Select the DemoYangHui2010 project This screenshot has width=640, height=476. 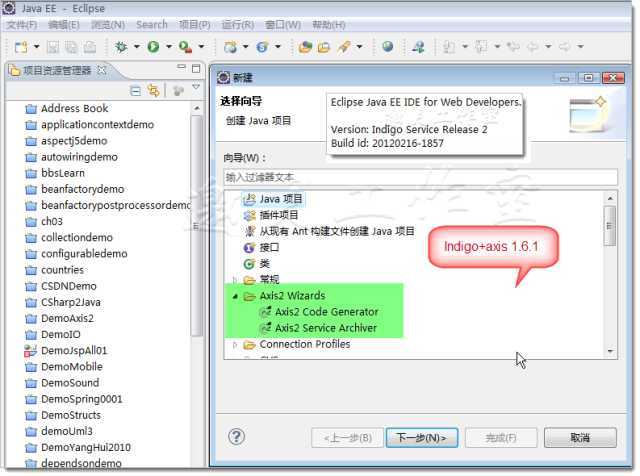pos(78,447)
